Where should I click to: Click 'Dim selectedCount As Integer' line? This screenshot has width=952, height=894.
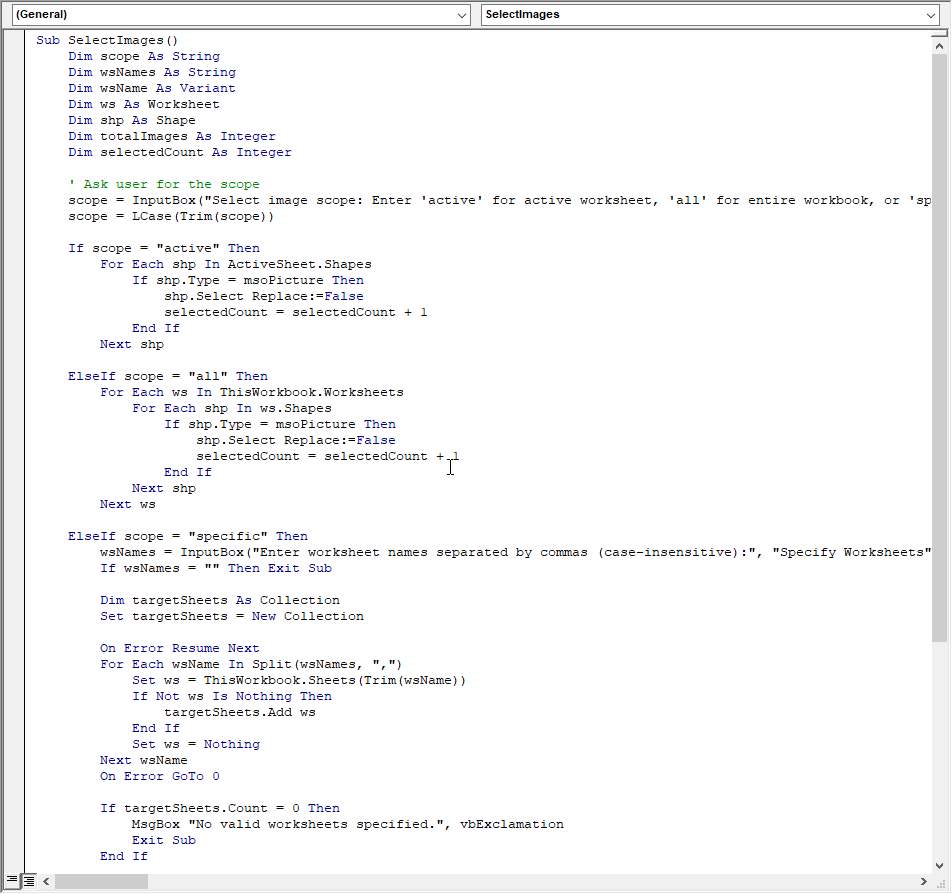point(180,152)
